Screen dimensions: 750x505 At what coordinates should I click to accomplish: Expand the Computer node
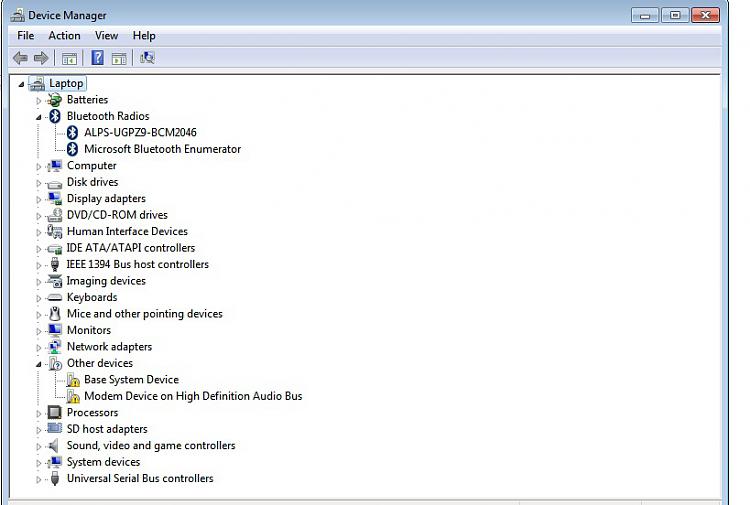[39, 166]
